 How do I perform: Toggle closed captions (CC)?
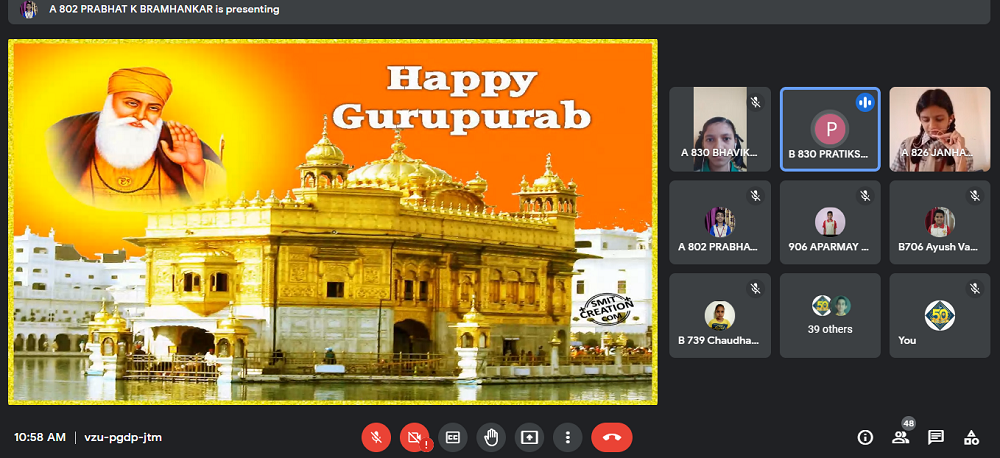point(452,437)
